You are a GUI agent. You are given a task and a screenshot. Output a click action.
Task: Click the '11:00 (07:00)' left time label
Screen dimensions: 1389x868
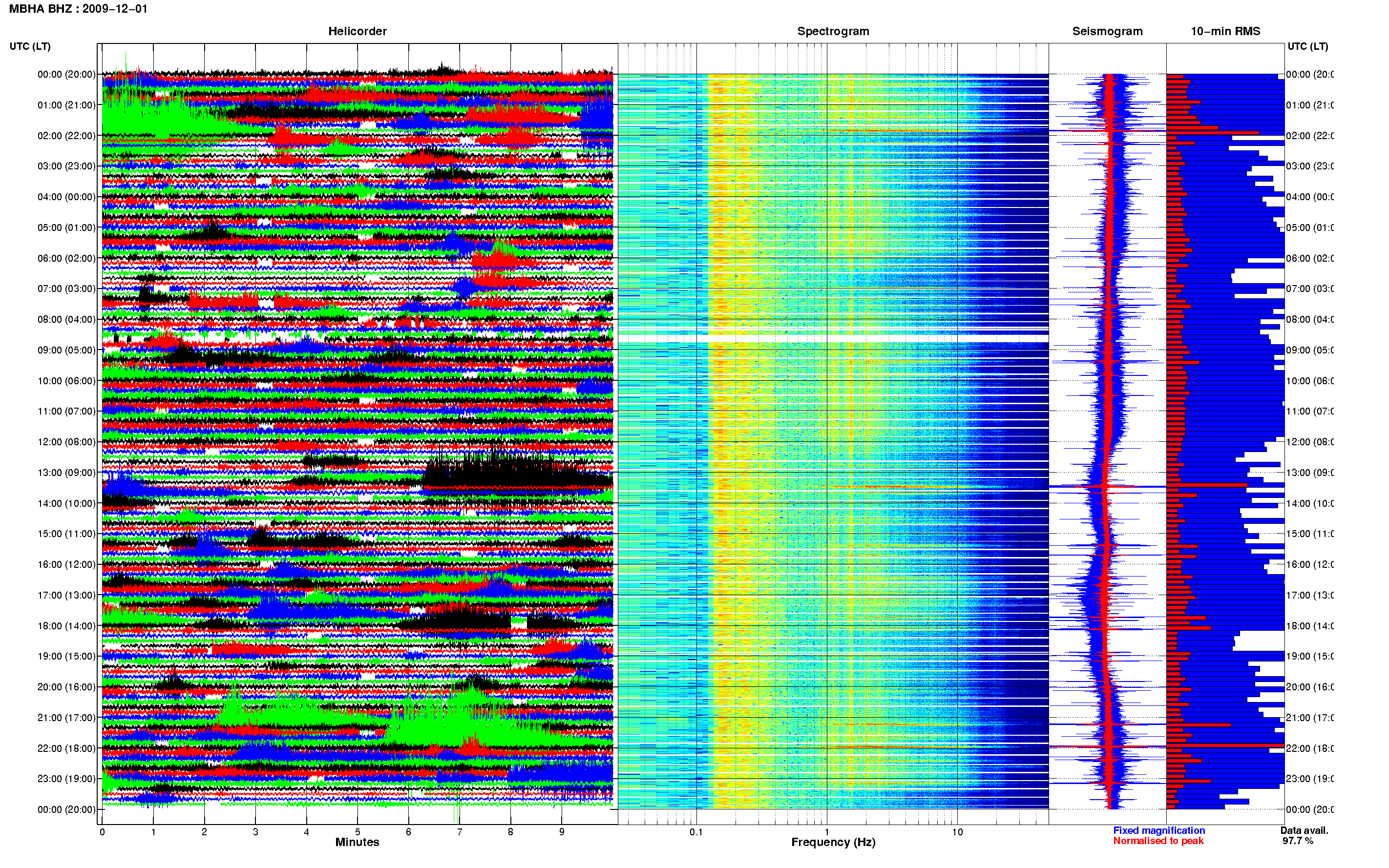66,411
